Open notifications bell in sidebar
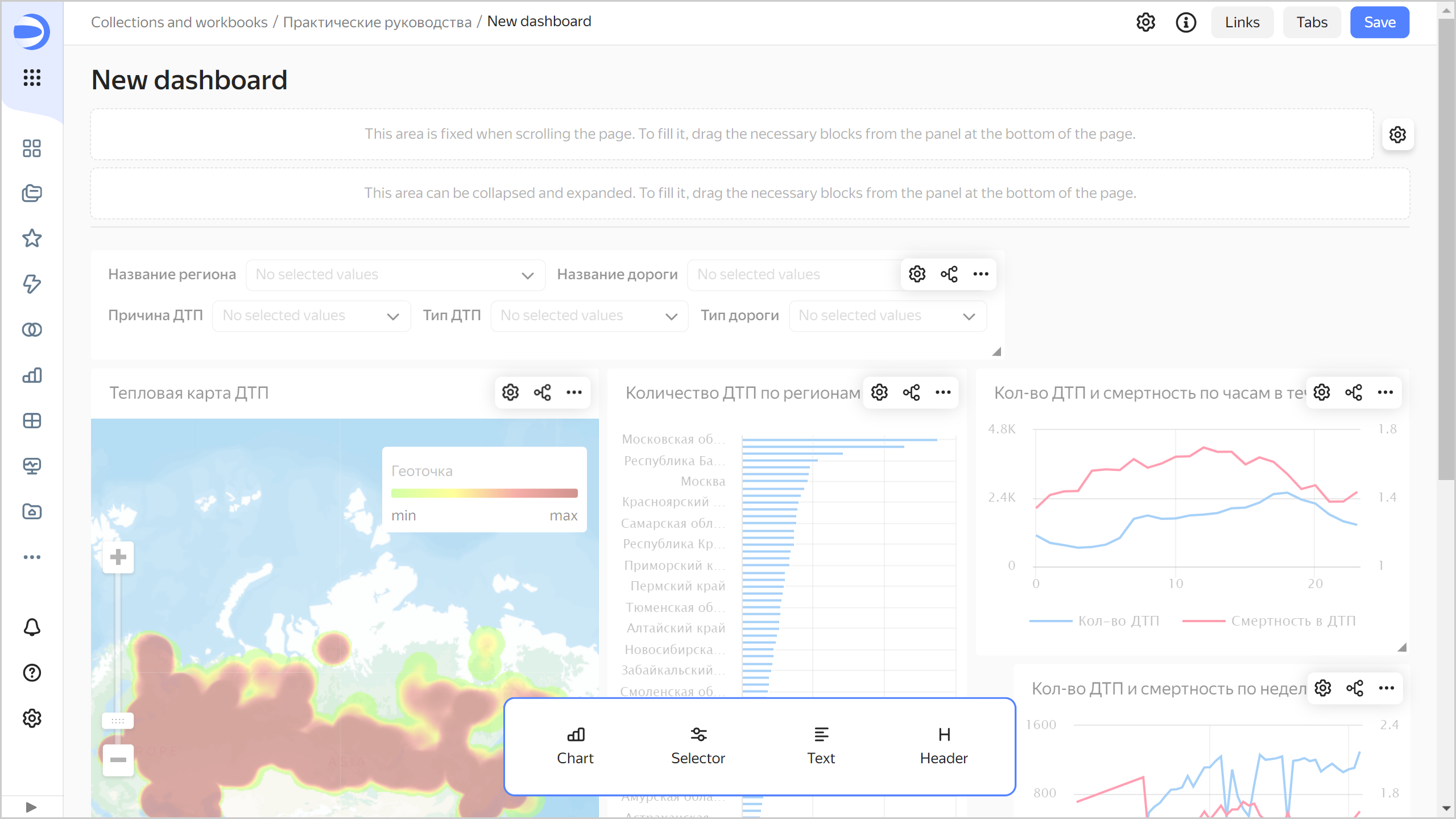This screenshot has width=1456, height=819. [x=32, y=627]
